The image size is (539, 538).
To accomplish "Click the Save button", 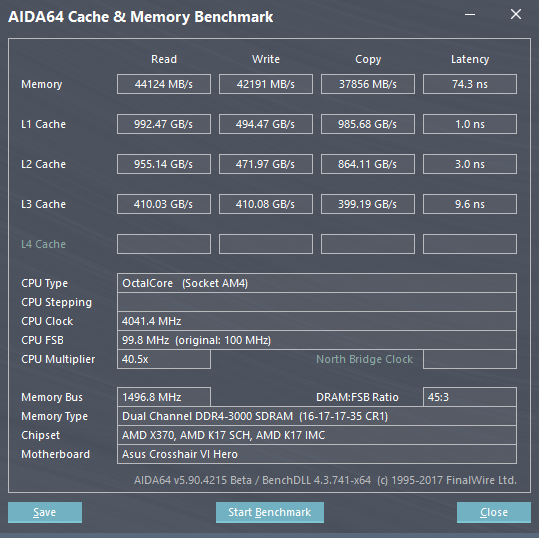I will tap(45, 512).
